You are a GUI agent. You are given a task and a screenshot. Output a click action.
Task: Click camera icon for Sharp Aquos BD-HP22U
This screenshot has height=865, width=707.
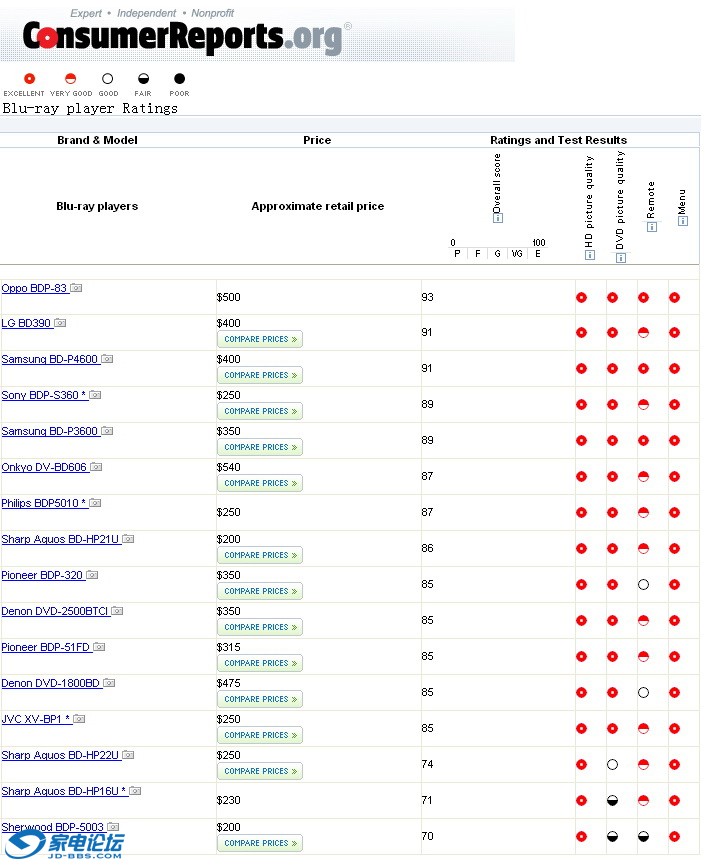(x=128, y=755)
